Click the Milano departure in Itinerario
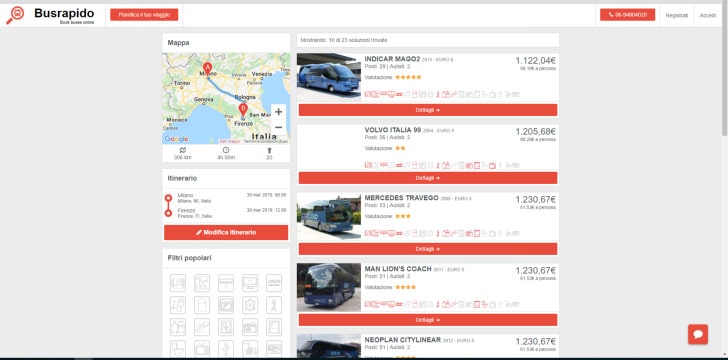This screenshot has height=360, width=728. tap(194, 198)
